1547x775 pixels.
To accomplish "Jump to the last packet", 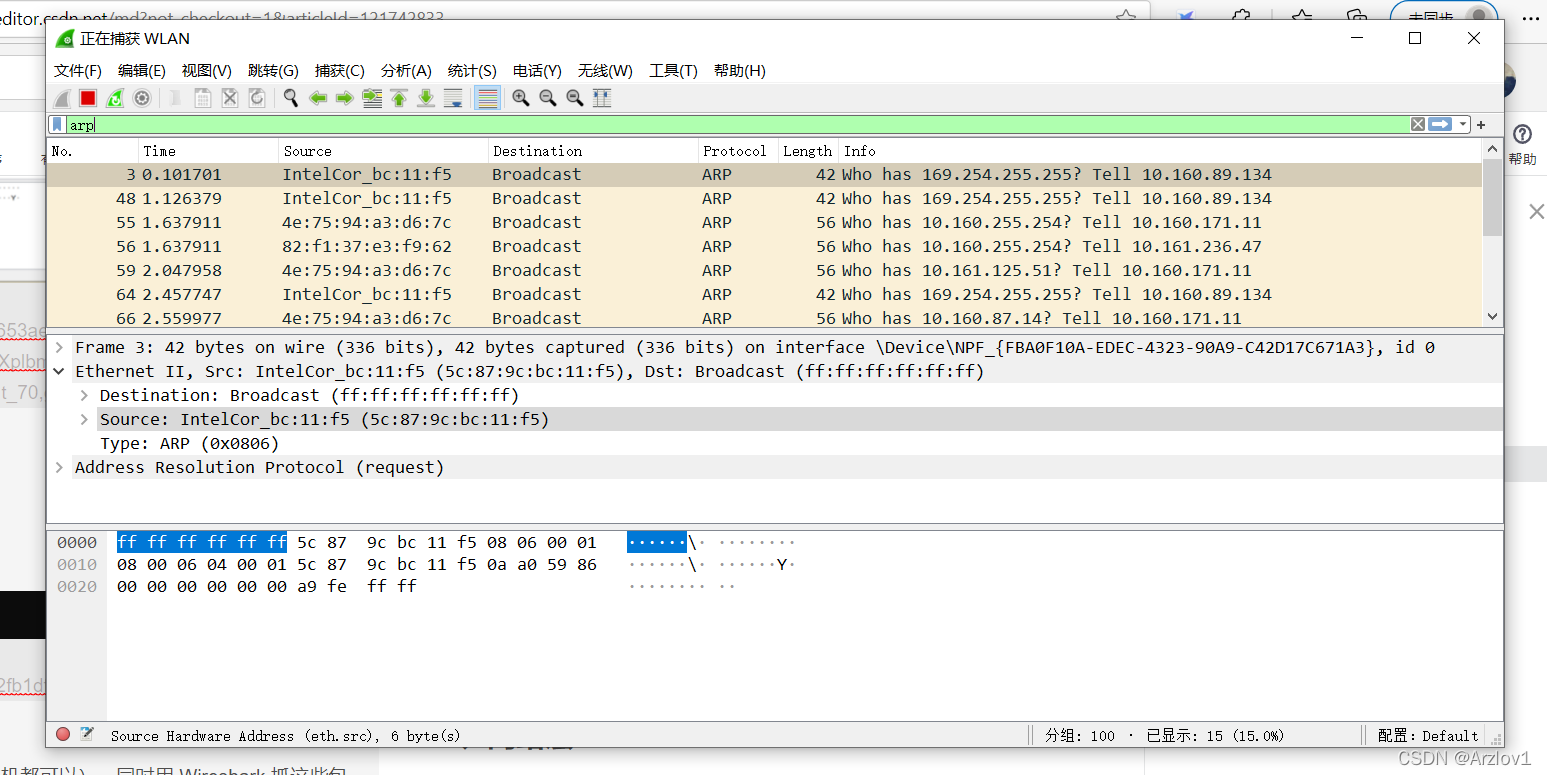I will pyautogui.click(x=426, y=98).
